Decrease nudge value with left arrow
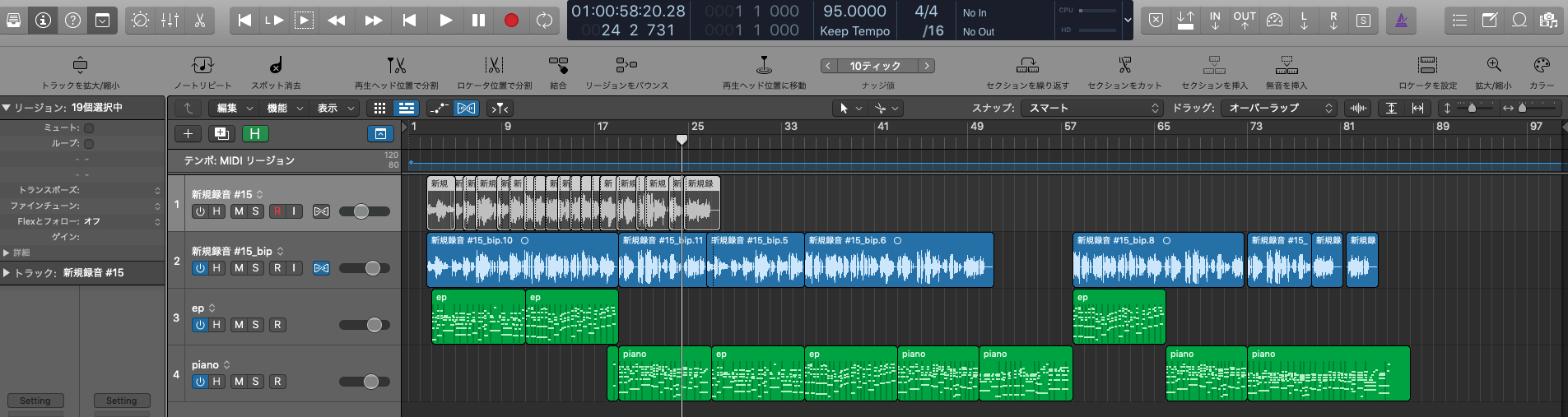The height and width of the screenshot is (417, 1568). point(828,66)
